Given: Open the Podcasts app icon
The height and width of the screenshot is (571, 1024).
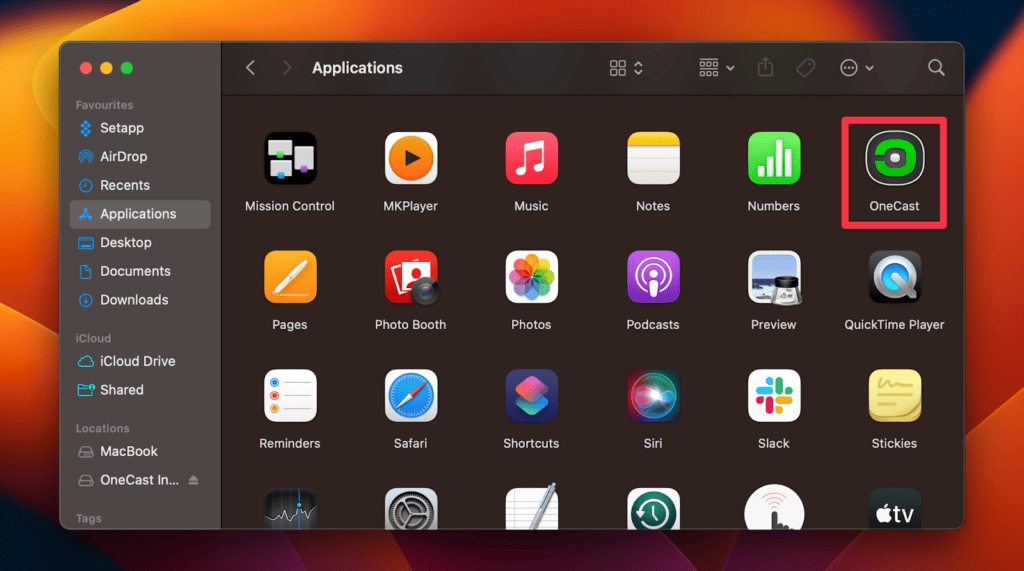Looking at the screenshot, I should coord(653,277).
